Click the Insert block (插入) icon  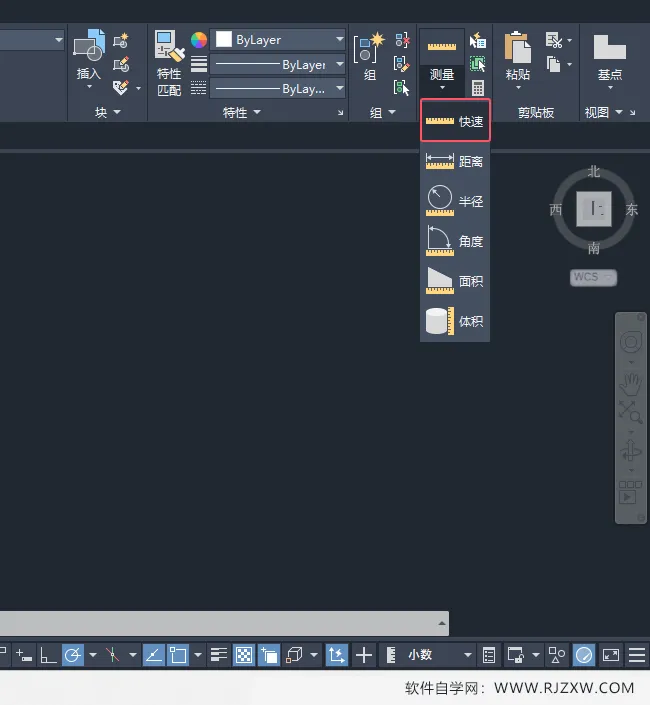89,45
